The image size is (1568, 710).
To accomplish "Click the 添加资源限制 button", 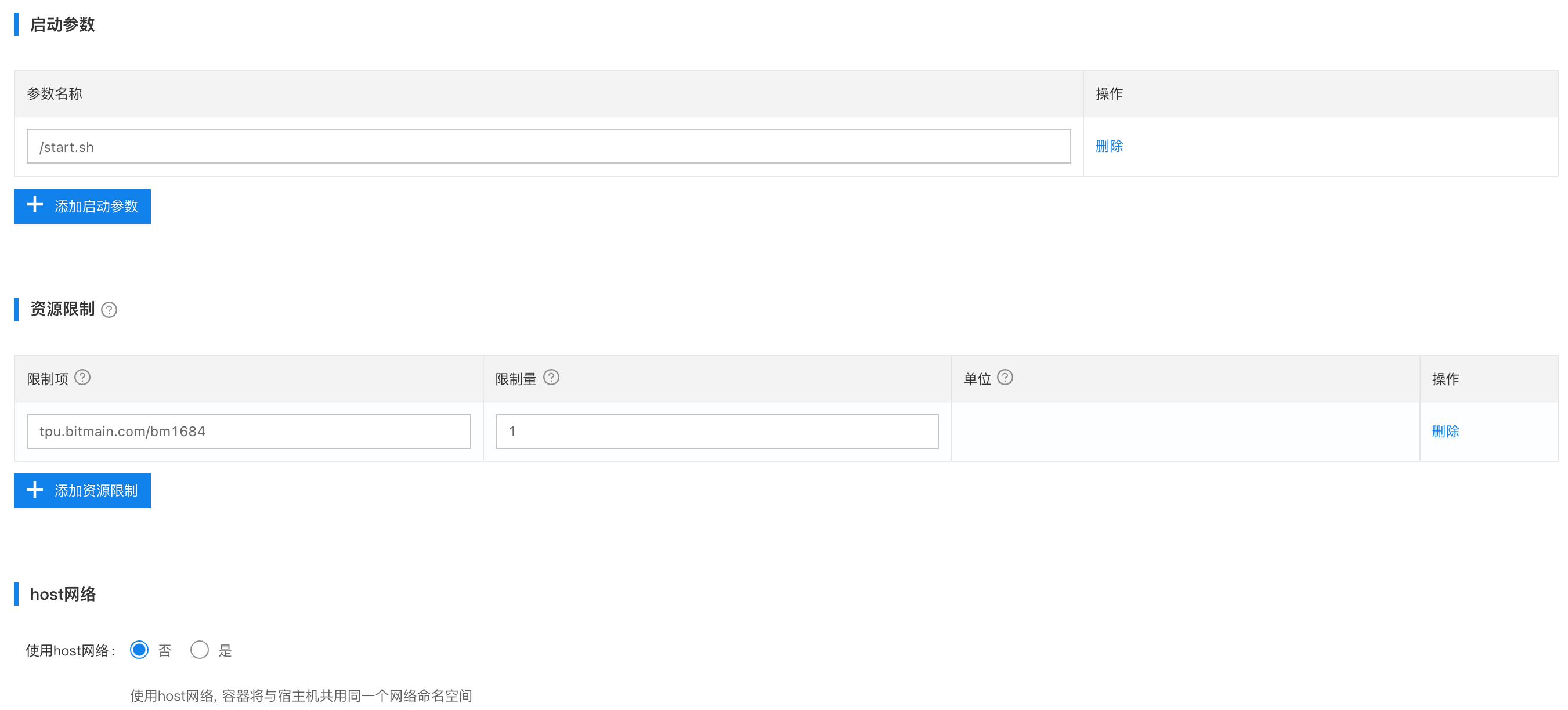I will point(82,490).
